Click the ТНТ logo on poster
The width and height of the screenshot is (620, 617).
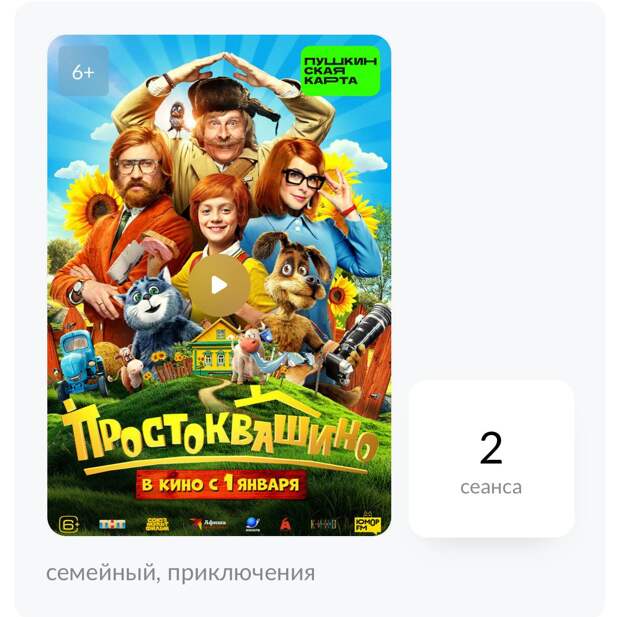(x=112, y=524)
